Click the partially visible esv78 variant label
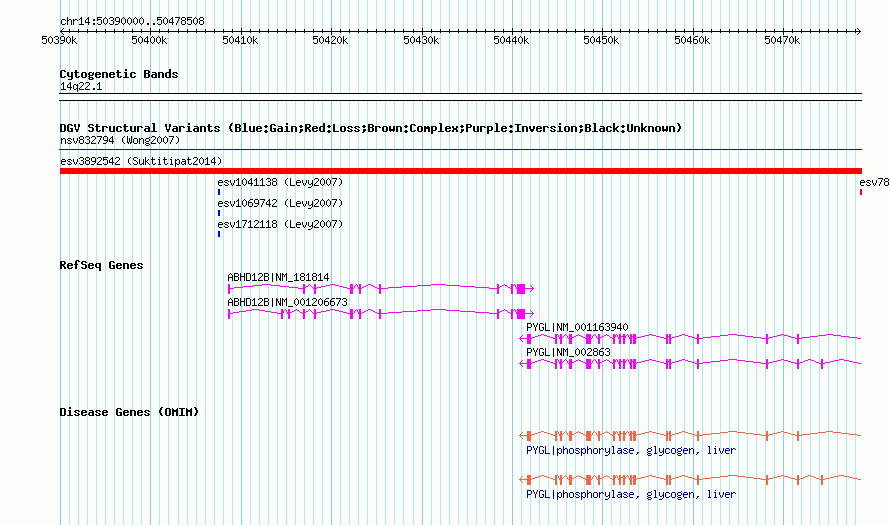890x525 pixels. click(x=874, y=182)
